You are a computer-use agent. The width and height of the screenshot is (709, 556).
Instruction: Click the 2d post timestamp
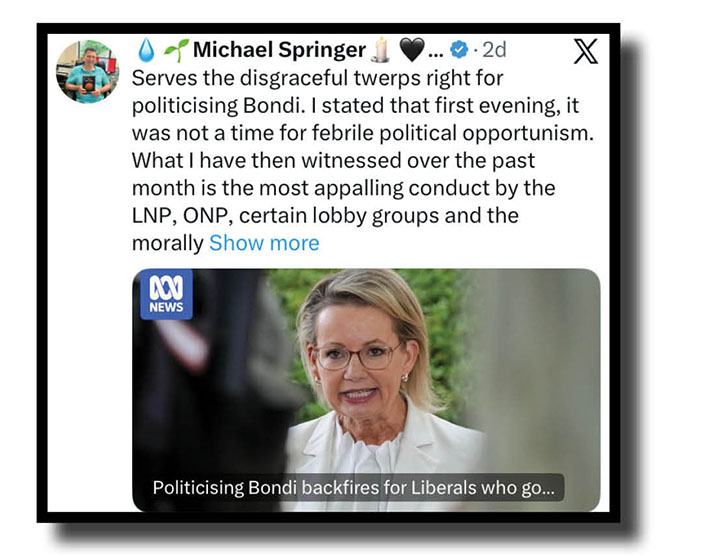tap(494, 49)
